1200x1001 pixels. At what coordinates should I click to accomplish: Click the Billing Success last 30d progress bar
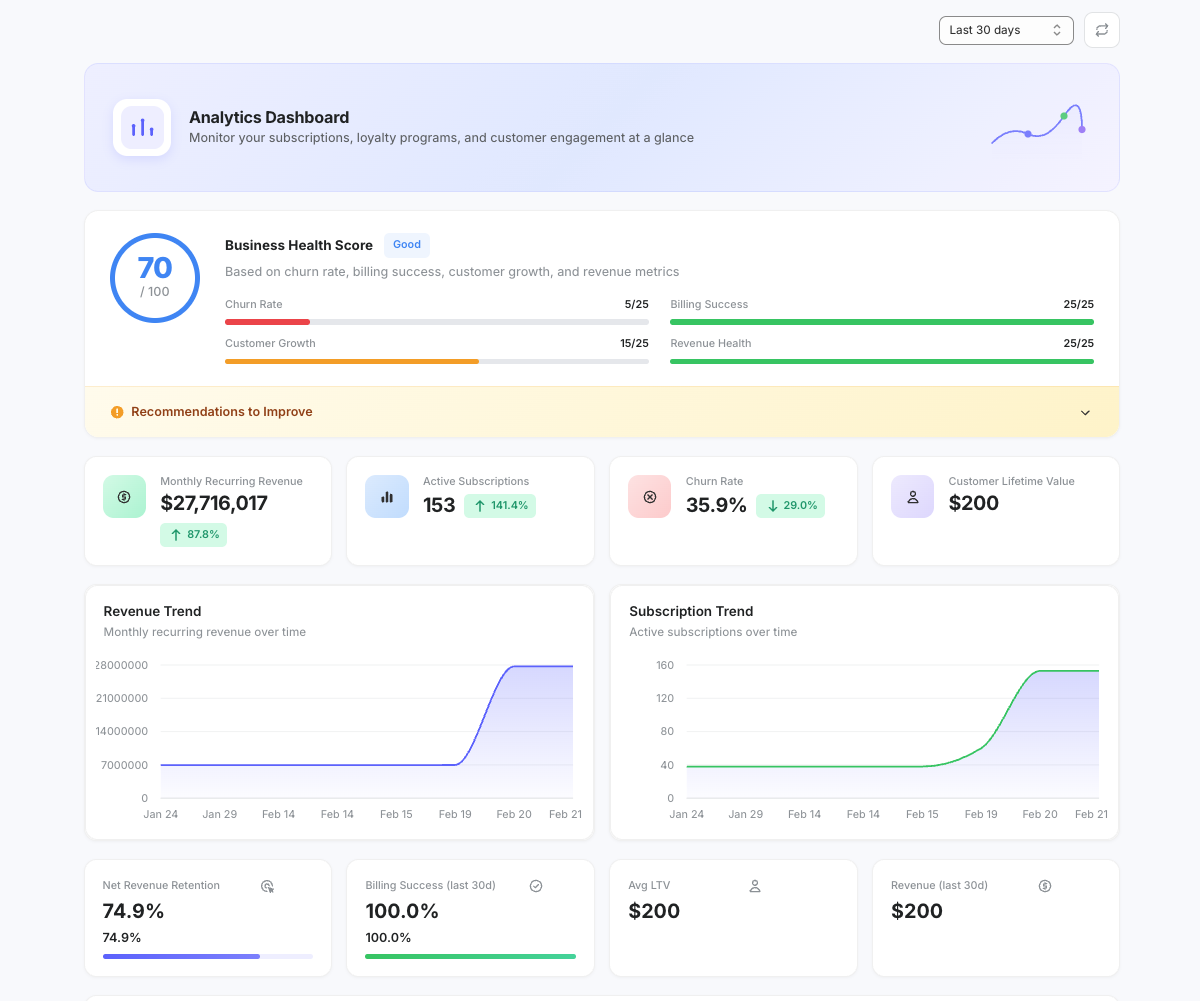click(471, 957)
